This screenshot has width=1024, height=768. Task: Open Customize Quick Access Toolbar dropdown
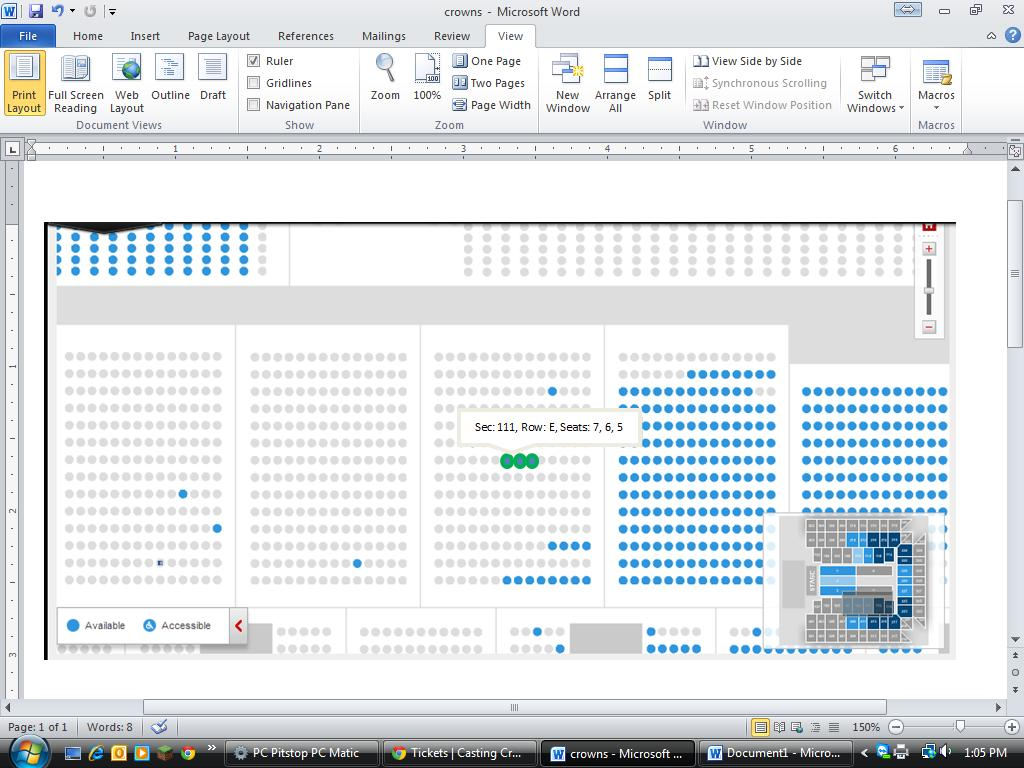point(112,12)
